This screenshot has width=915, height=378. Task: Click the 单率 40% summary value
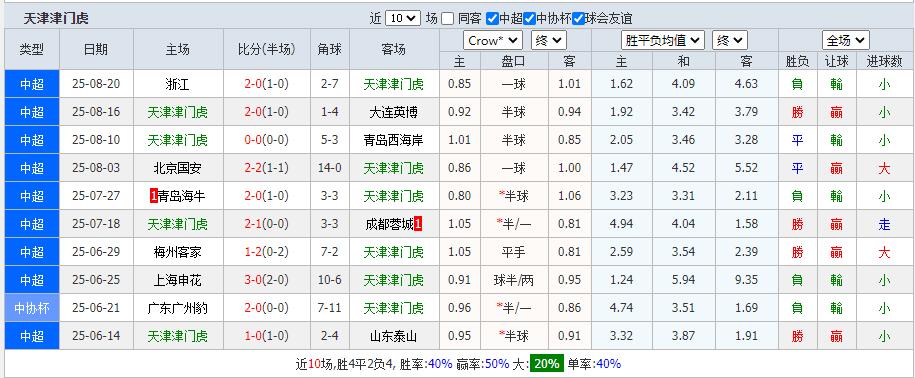(x=609, y=364)
